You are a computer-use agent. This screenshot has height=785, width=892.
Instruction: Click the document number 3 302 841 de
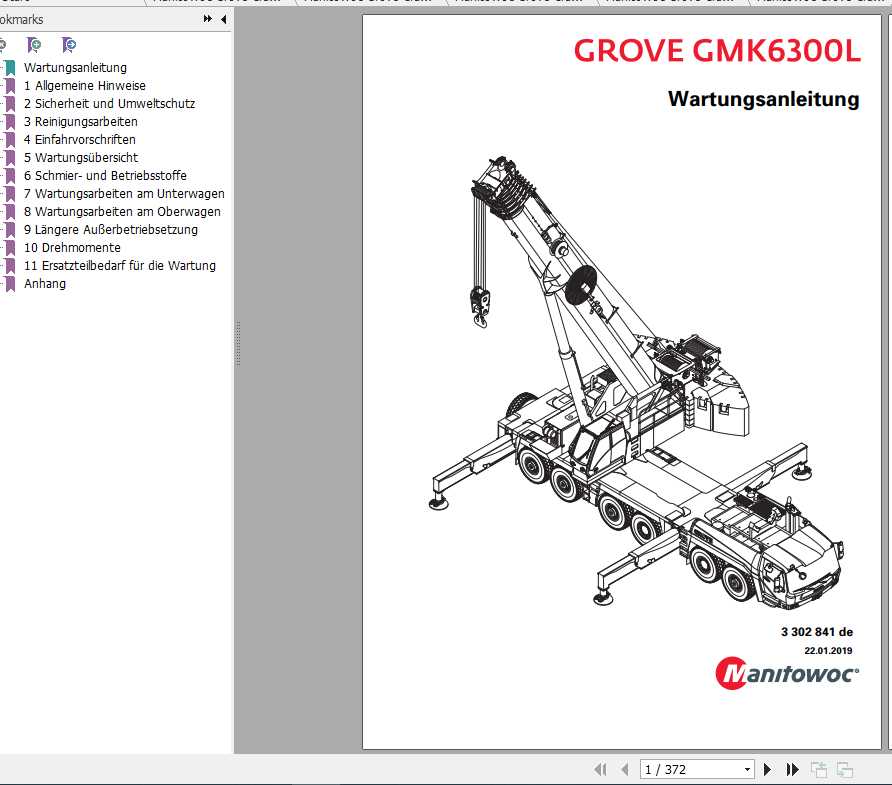tap(817, 631)
